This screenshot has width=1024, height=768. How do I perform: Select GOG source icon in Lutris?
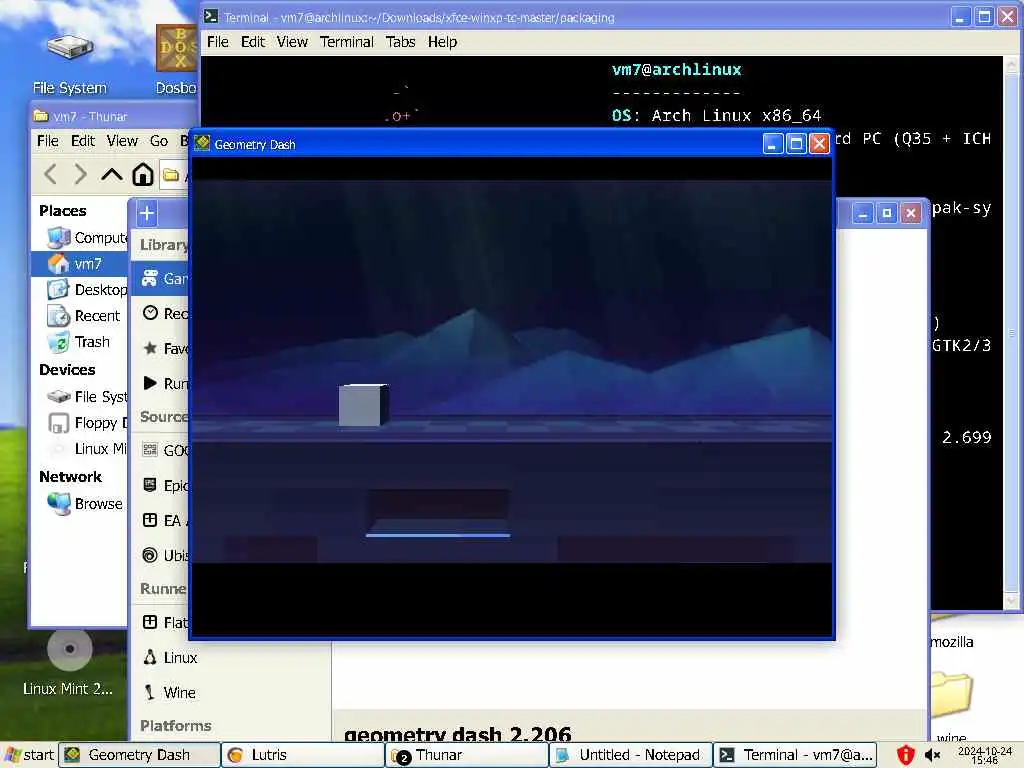point(150,450)
